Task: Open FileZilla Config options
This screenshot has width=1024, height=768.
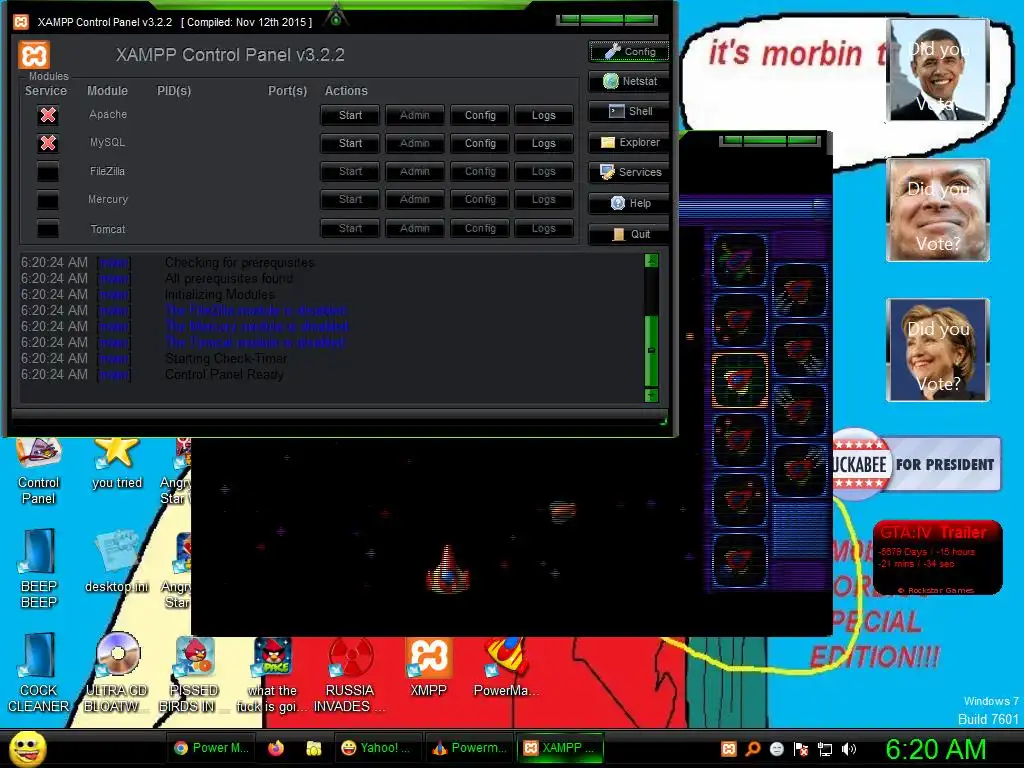Action: pyautogui.click(x=480, y=171)
